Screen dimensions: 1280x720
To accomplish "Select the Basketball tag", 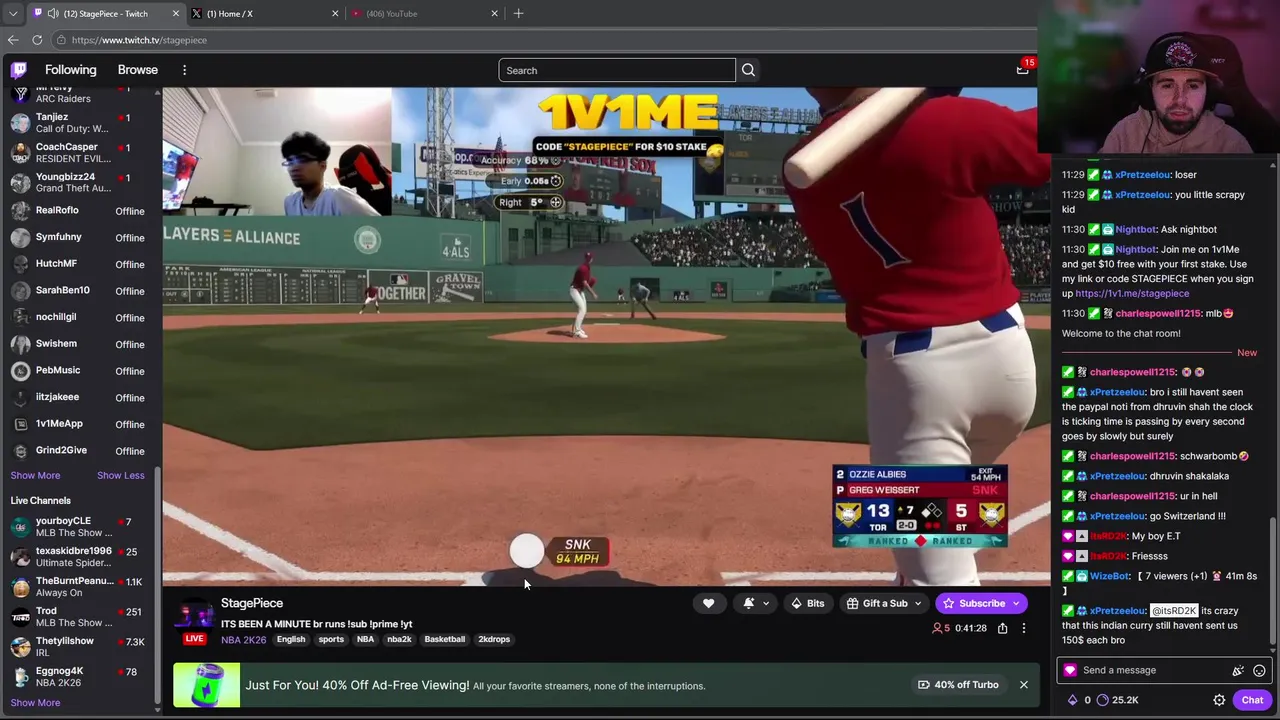I will pos(445,639).
